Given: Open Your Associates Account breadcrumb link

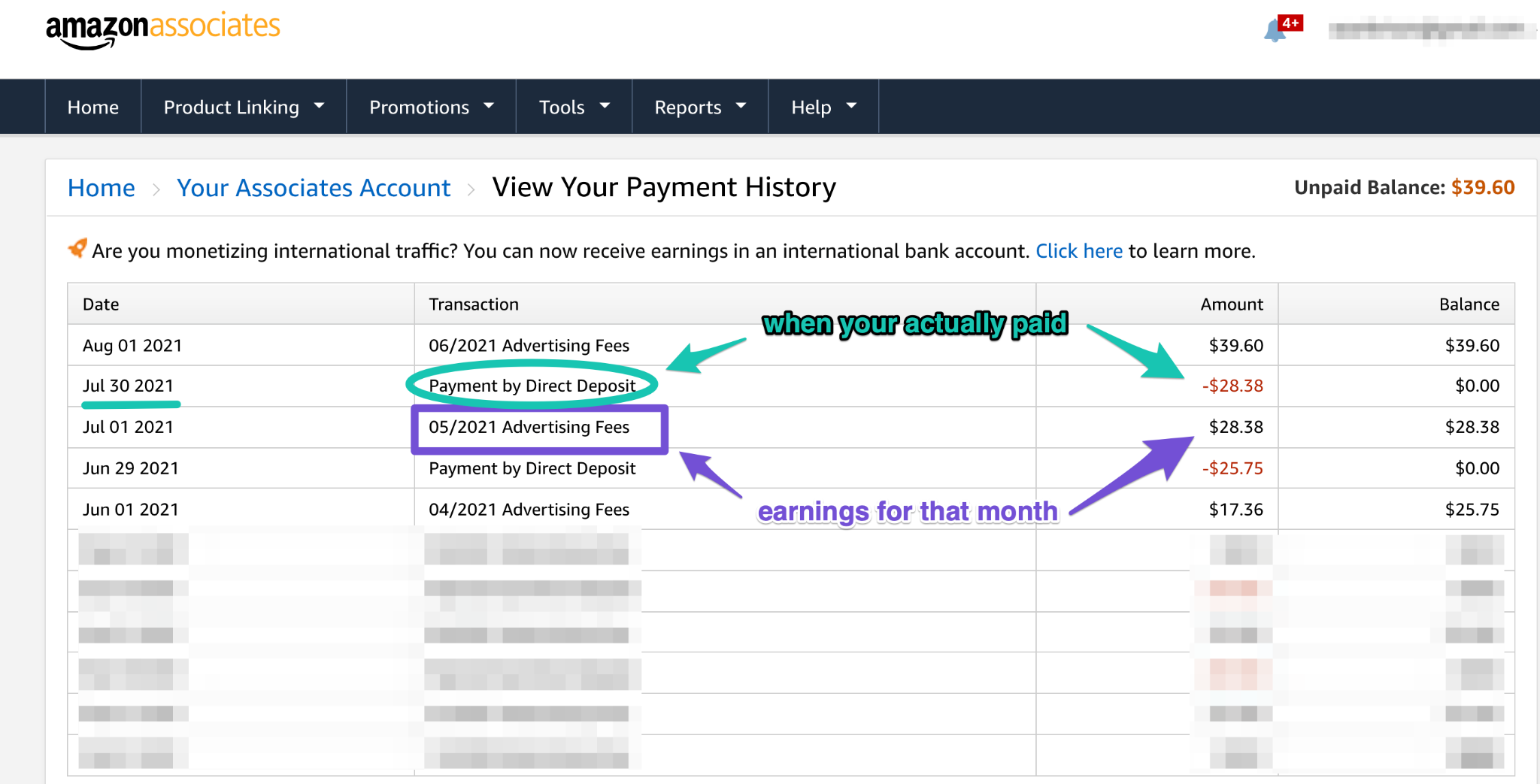Looking at the screenshot, I should [314, 188].
